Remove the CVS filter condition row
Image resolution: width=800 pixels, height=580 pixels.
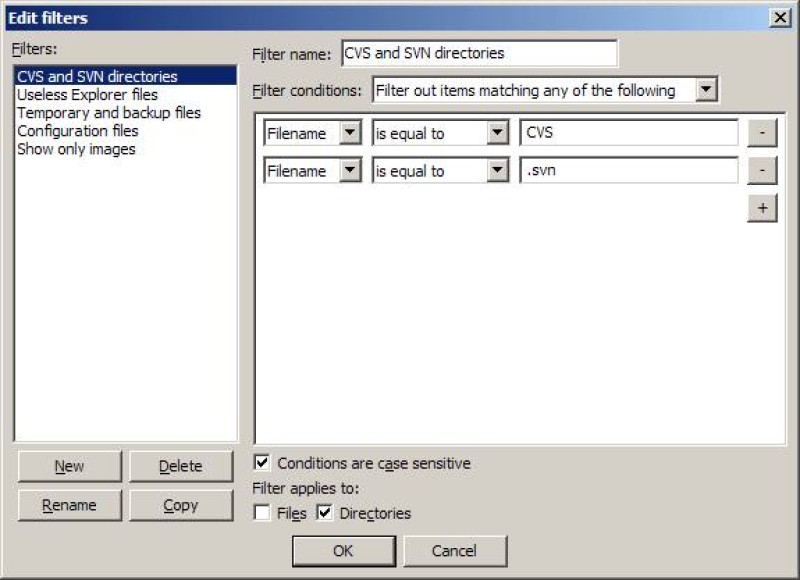click(x=761, y=133)
